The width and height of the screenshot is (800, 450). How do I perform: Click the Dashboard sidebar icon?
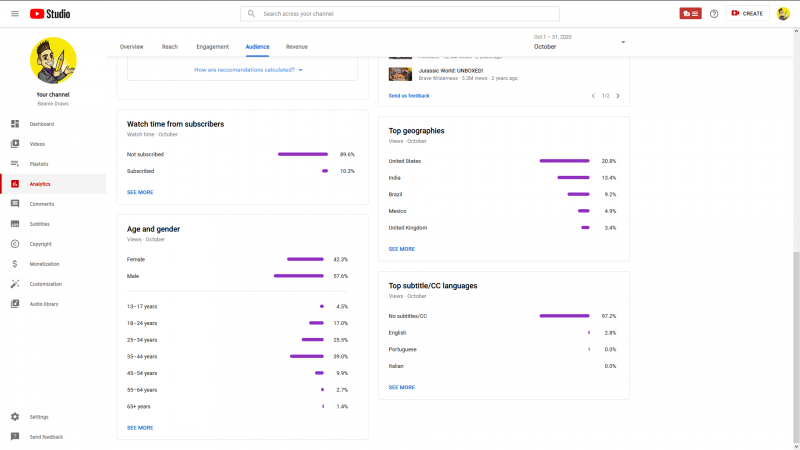(15, 124)
